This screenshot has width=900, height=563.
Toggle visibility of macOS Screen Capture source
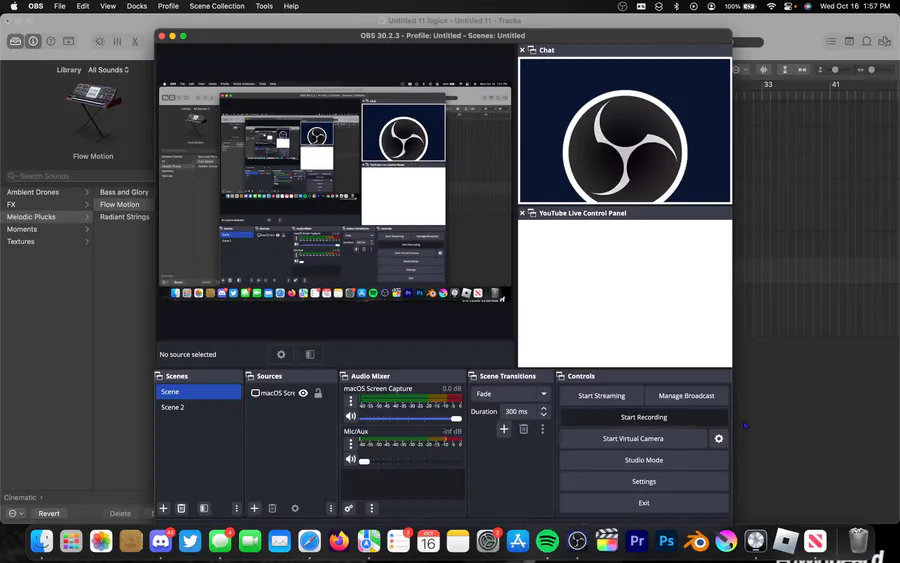click(x=303, y=393)
